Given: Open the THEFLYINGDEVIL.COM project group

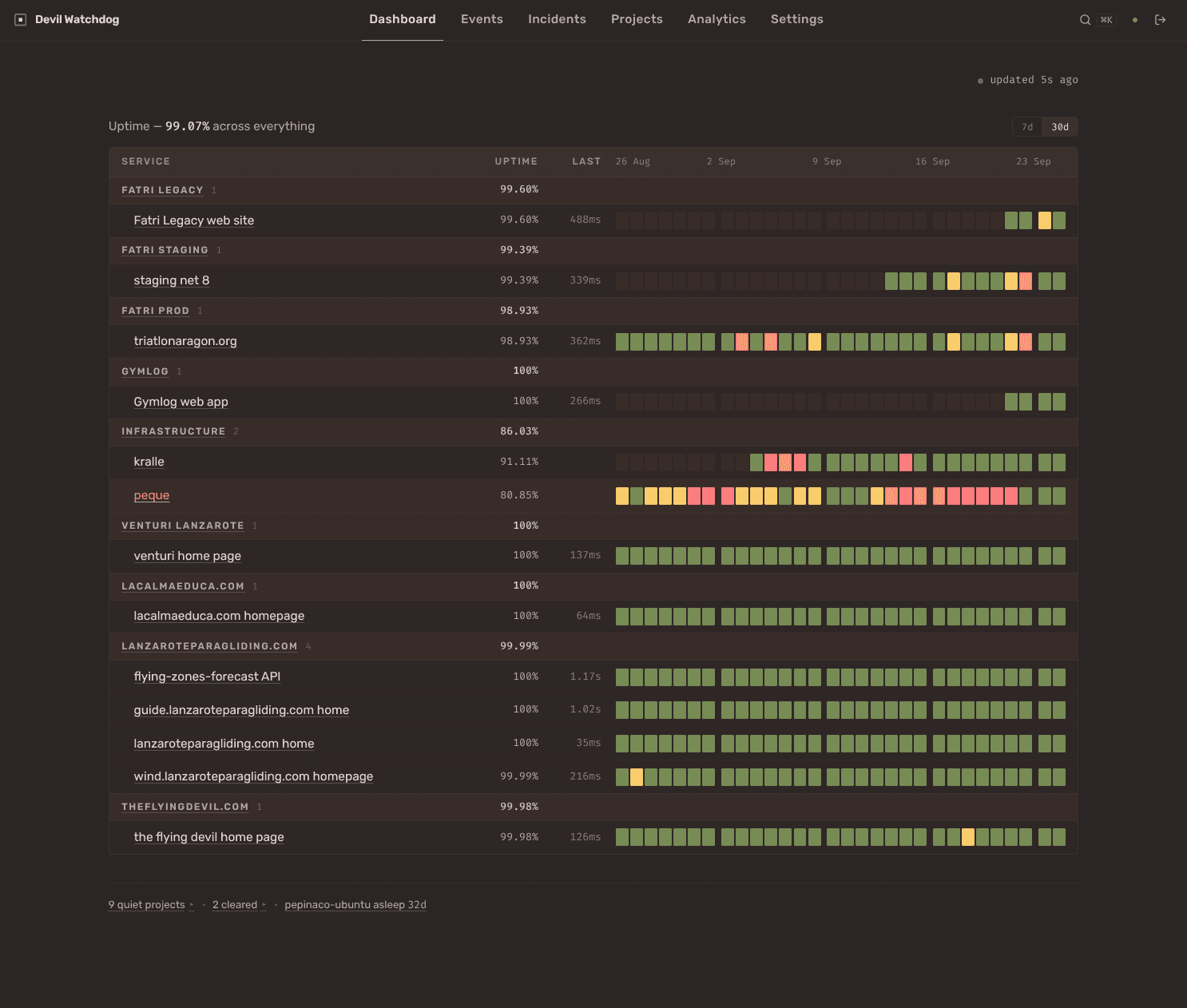Looking at the screenshot, I should coord(185,807).
